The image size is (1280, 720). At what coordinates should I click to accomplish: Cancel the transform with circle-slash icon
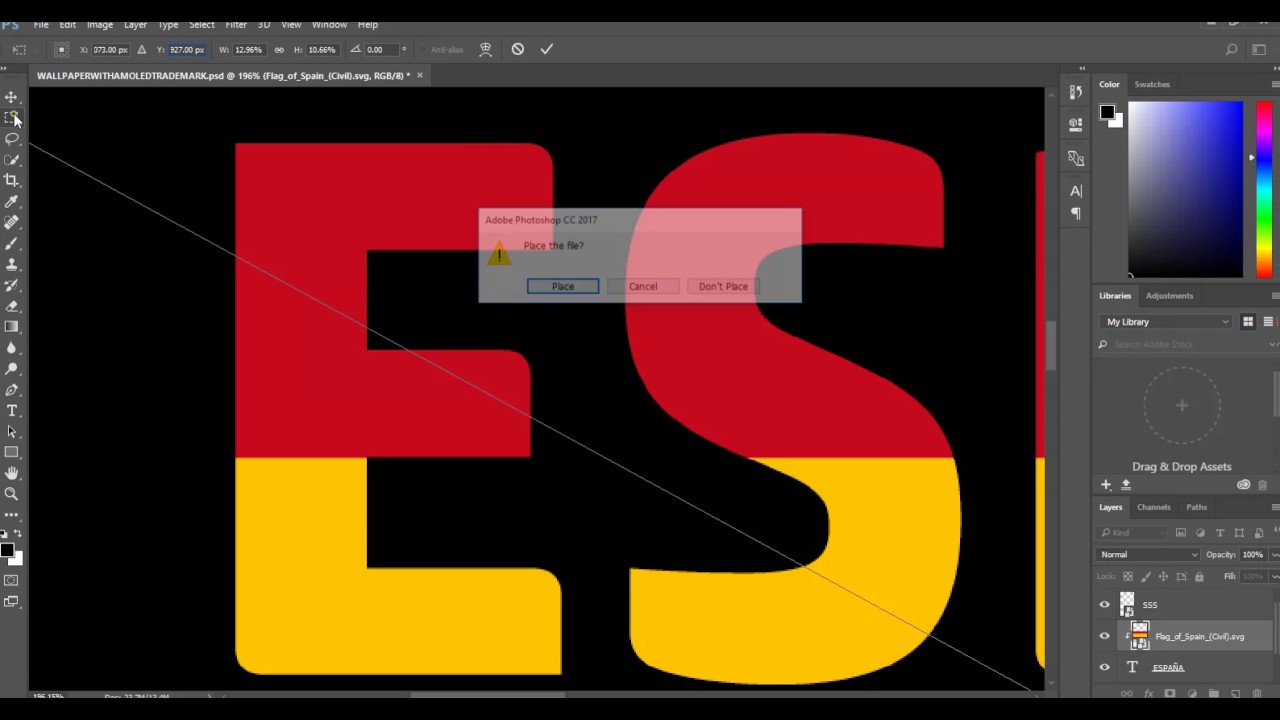click(x=517, y=49)
